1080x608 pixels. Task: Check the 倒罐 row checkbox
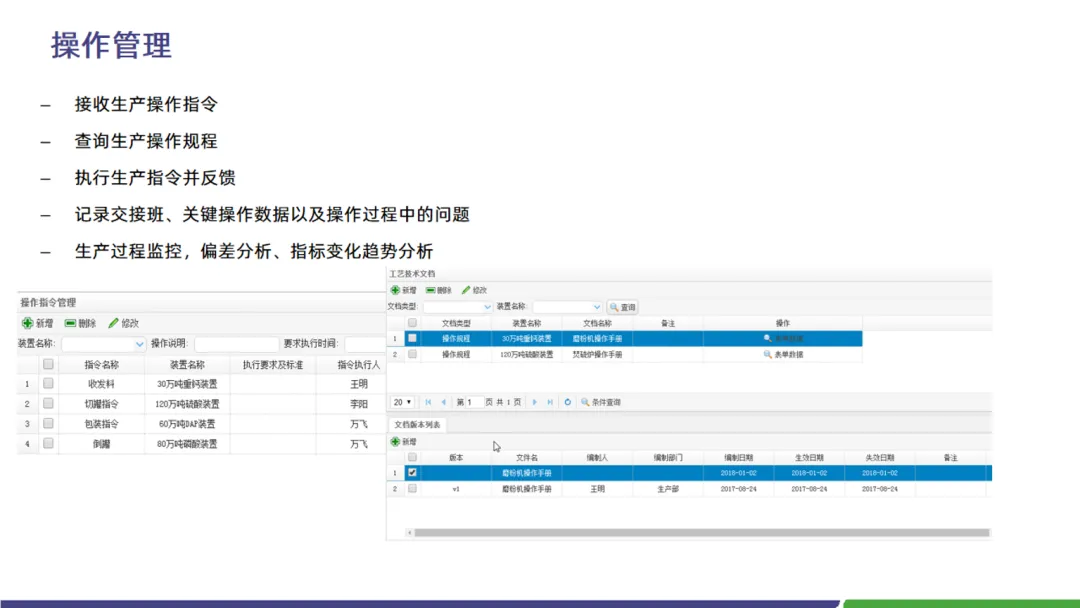click(x=48, y=443)
